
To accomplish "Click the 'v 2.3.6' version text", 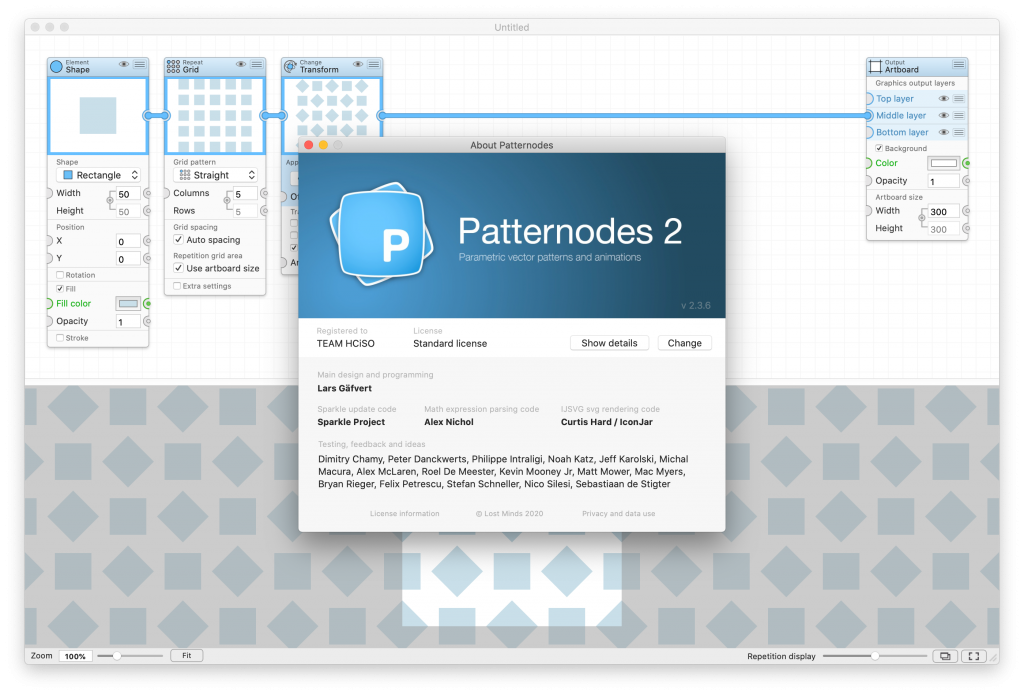I will tap(696, 306).
